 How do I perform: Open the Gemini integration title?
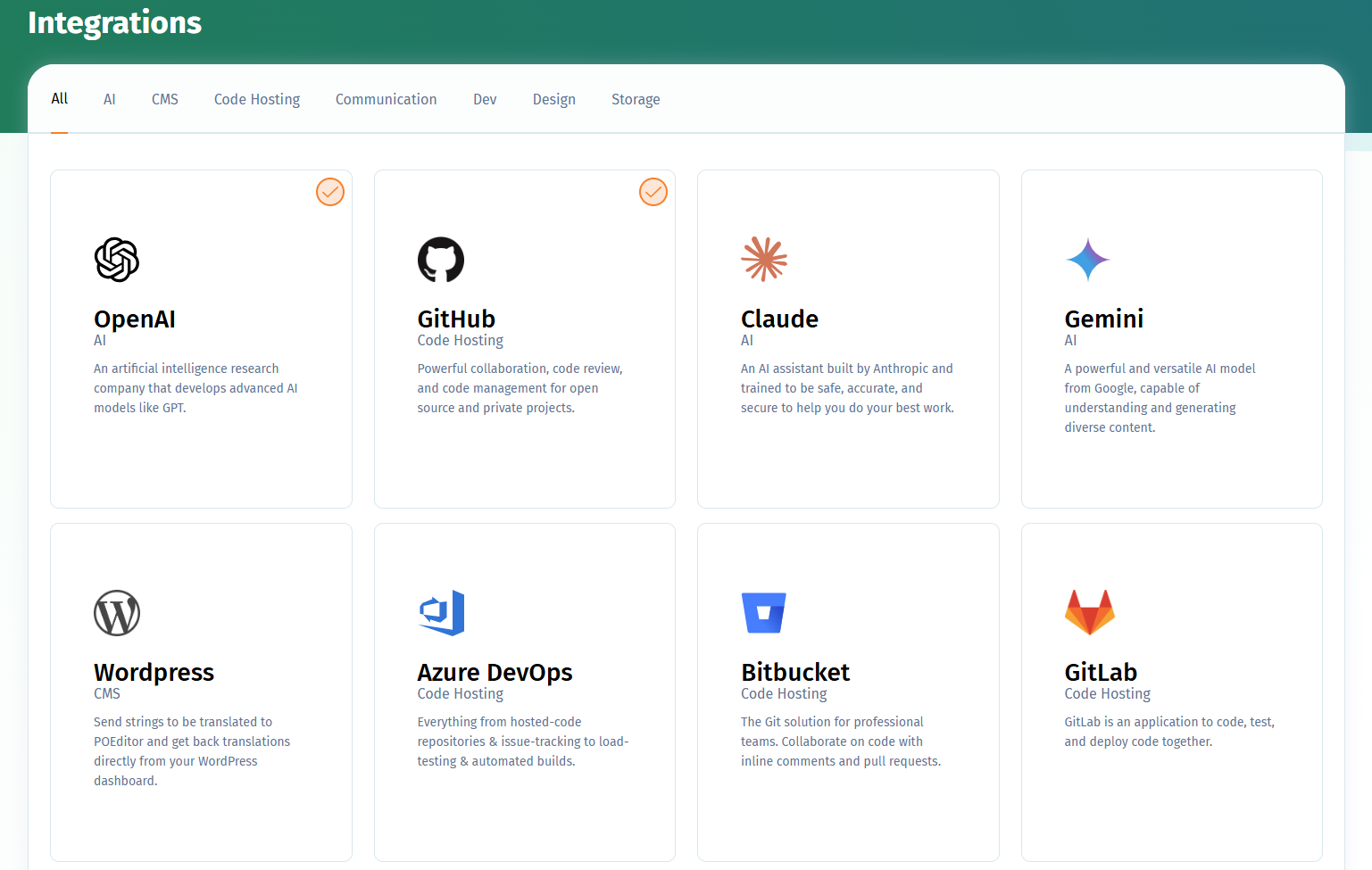(x=1104, y=319)
